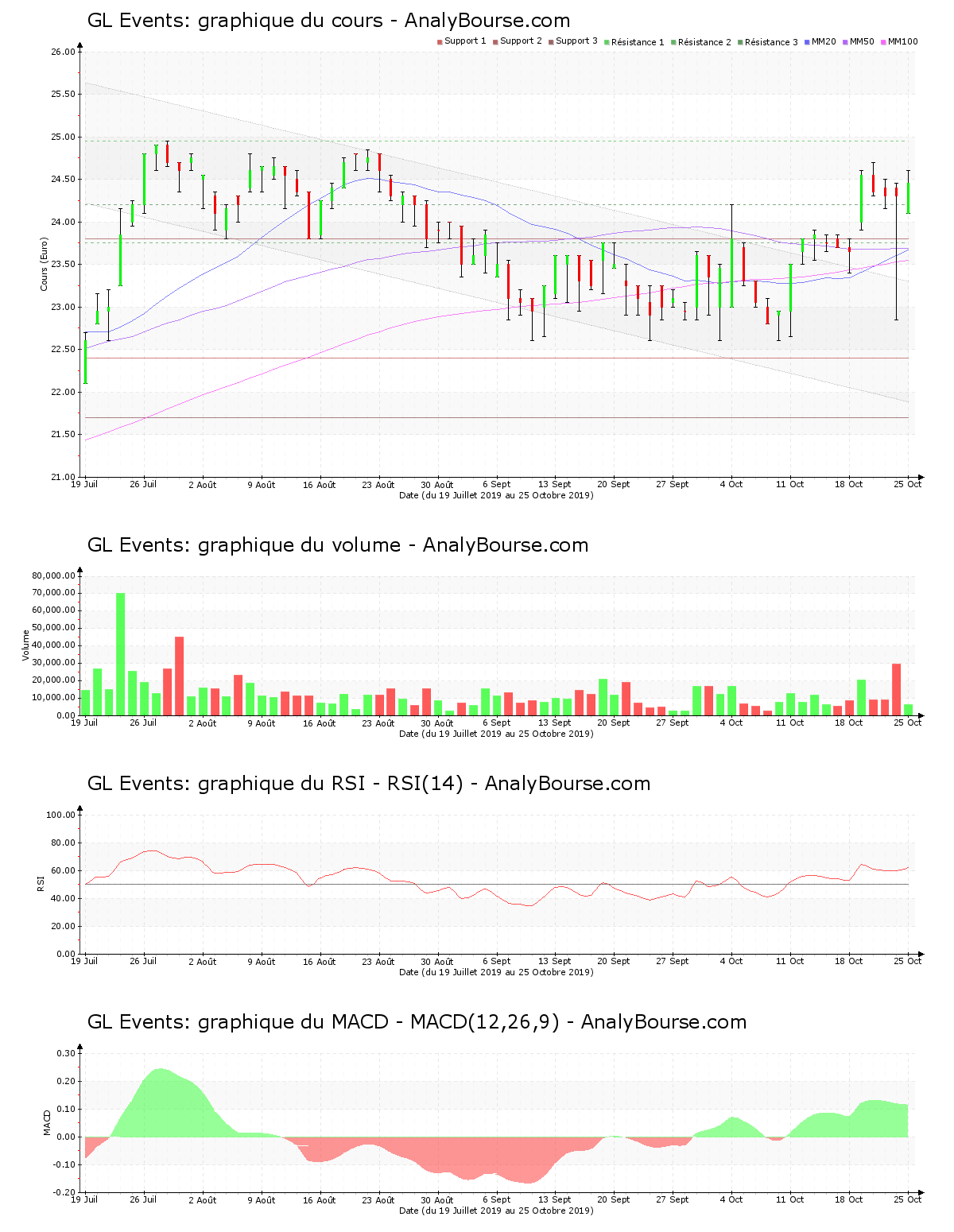
Task: Click the 26.00 price axis value
Action: 63,52
